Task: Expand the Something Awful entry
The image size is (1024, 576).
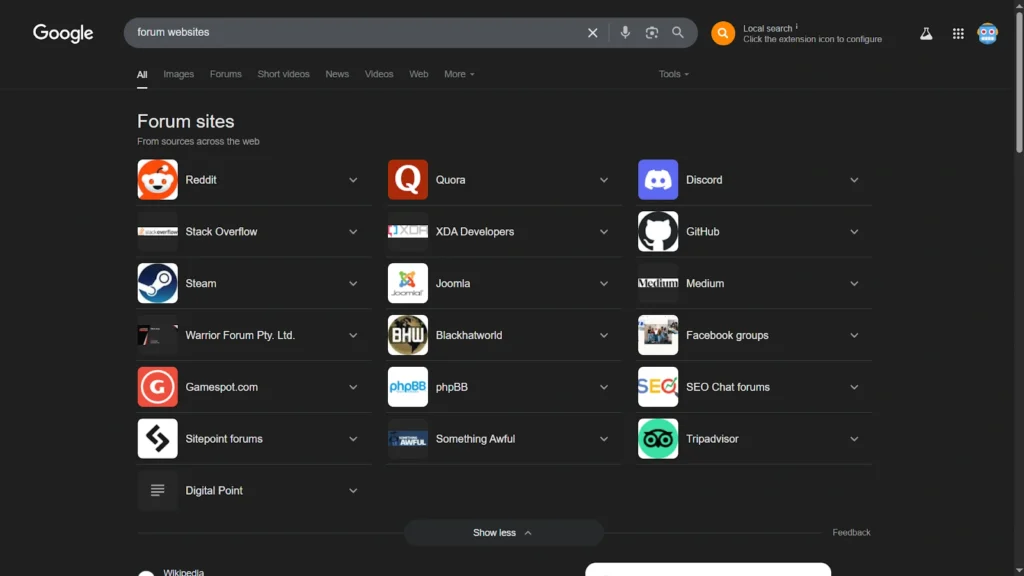Action: 604,439
